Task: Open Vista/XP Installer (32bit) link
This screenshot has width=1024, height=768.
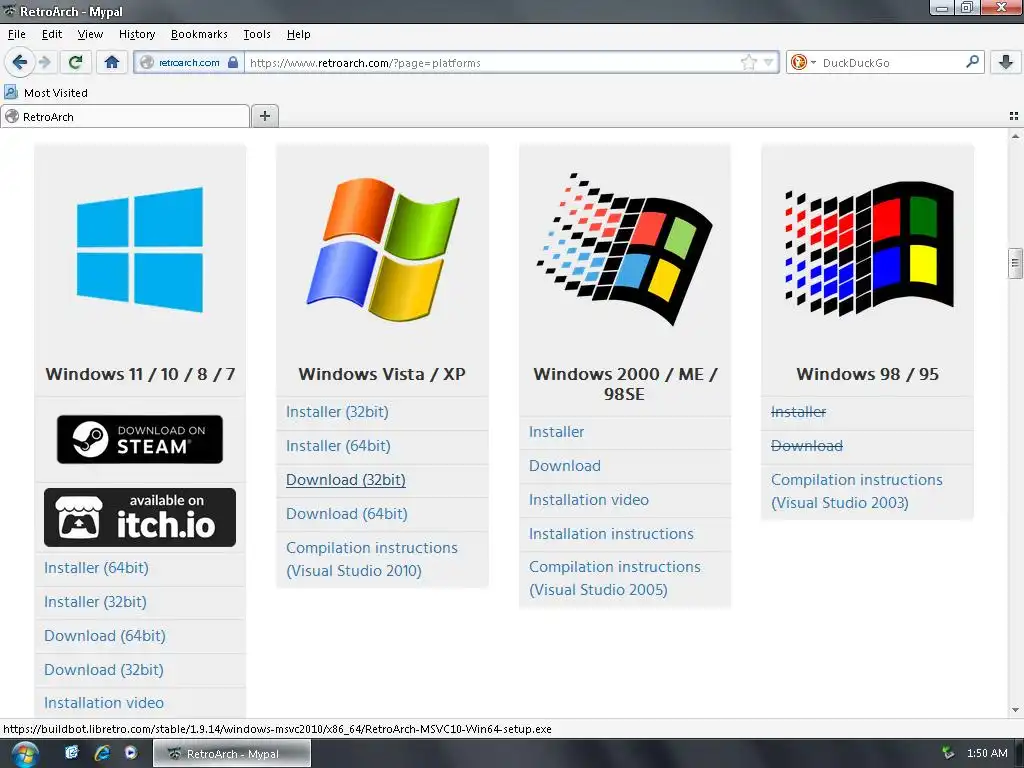Action: coord(337,412)
